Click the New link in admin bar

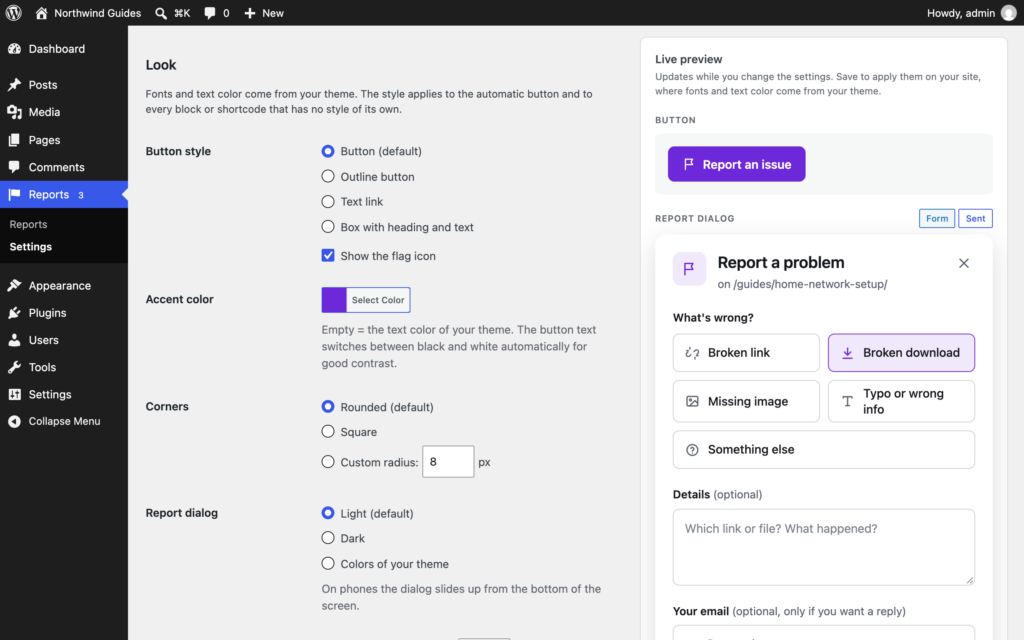[x=273, y=13]
